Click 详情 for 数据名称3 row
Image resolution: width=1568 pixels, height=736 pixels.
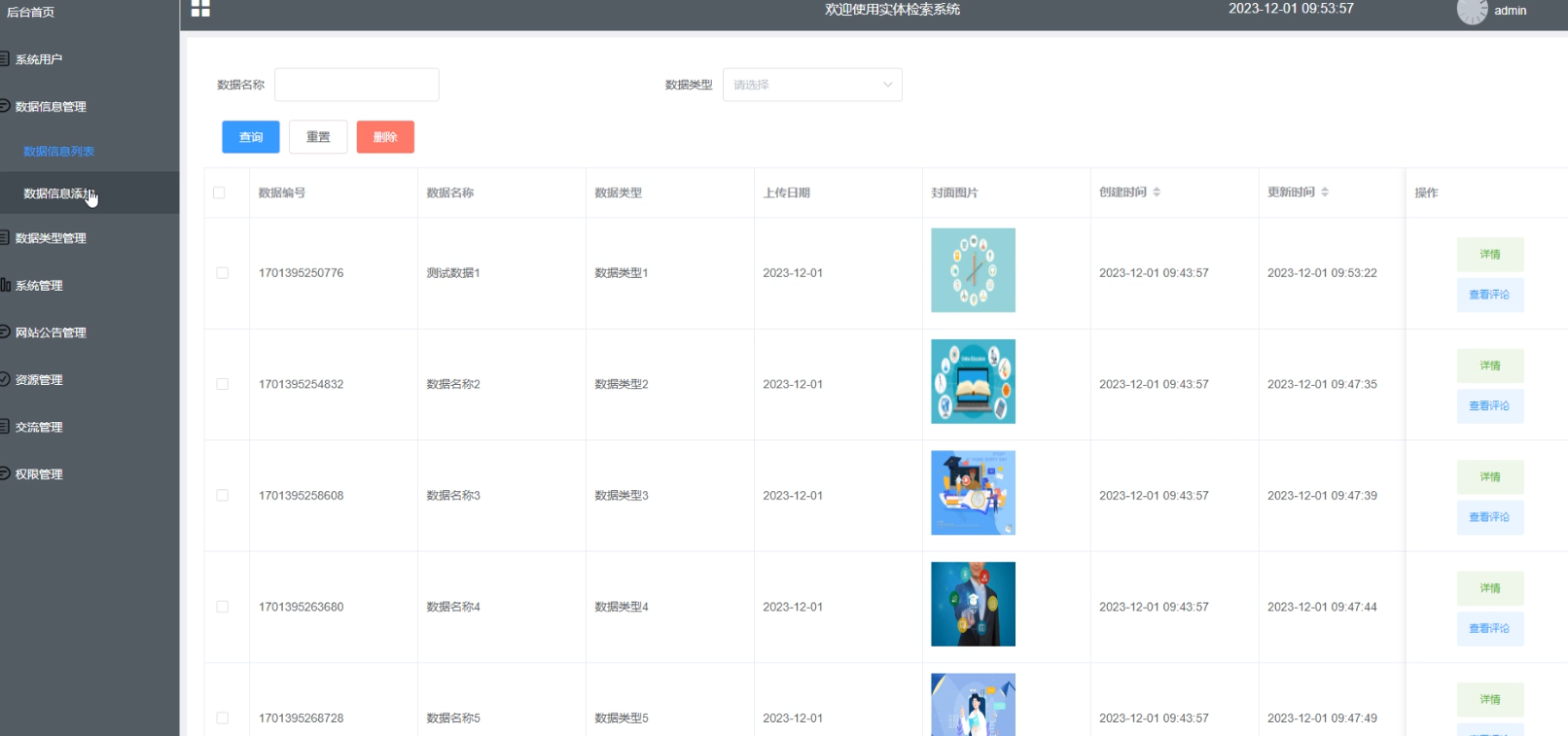[x=1490, y=476]
